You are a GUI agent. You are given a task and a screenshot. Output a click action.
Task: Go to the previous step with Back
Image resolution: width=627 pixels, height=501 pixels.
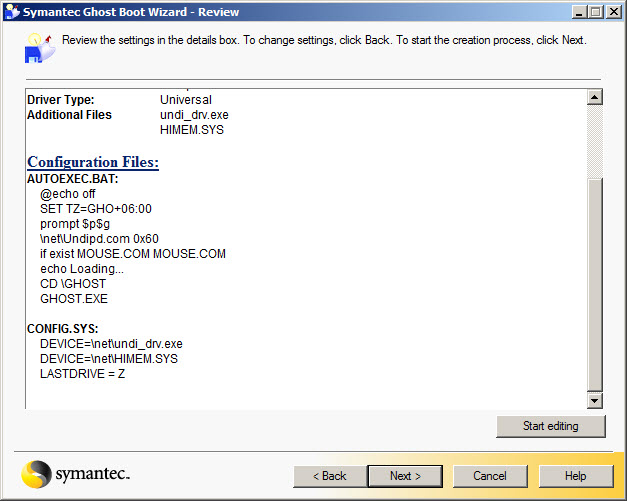pyautogui.click(x=330, y=476)
